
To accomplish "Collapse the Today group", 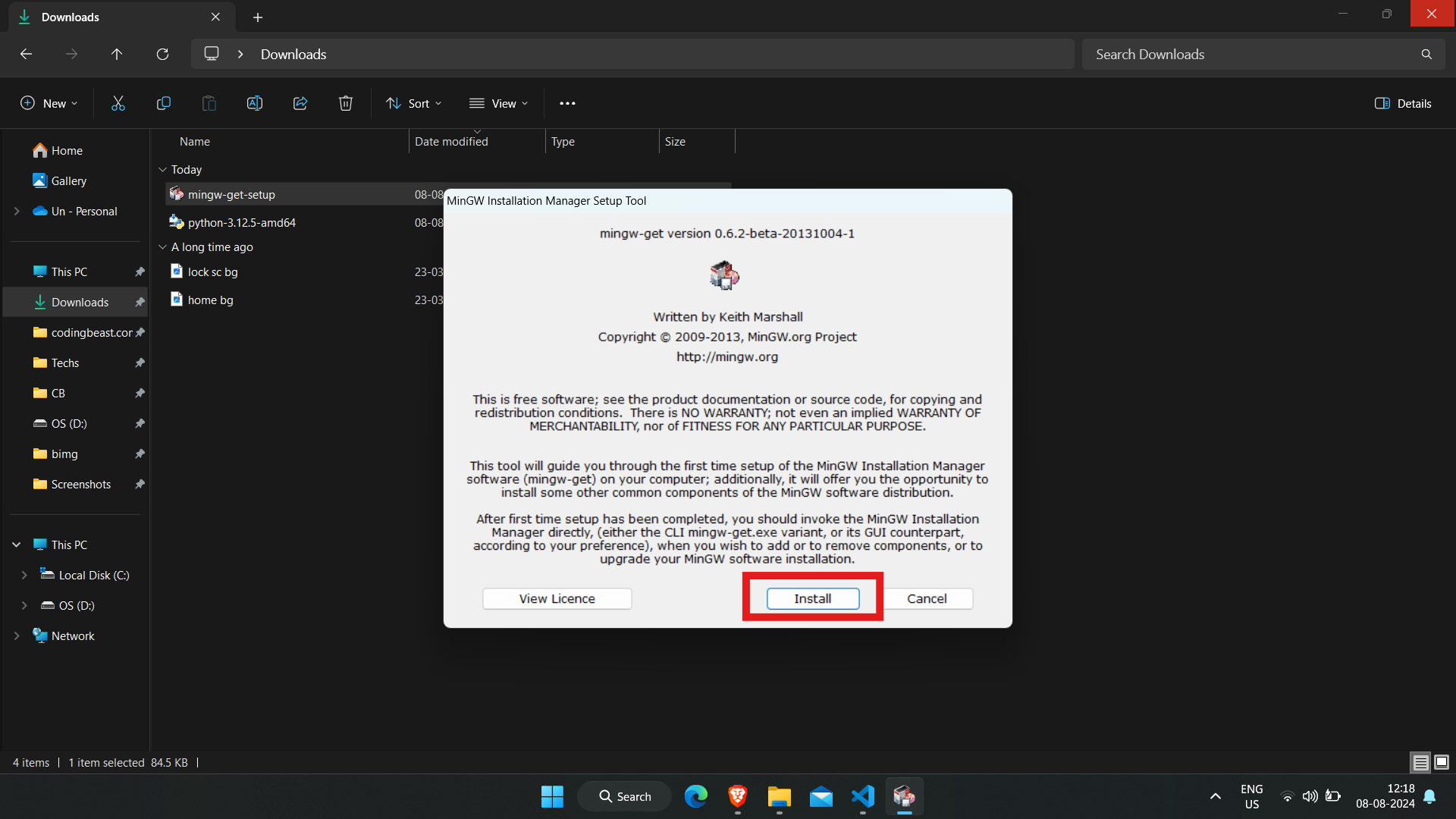I will click(162, 170).
